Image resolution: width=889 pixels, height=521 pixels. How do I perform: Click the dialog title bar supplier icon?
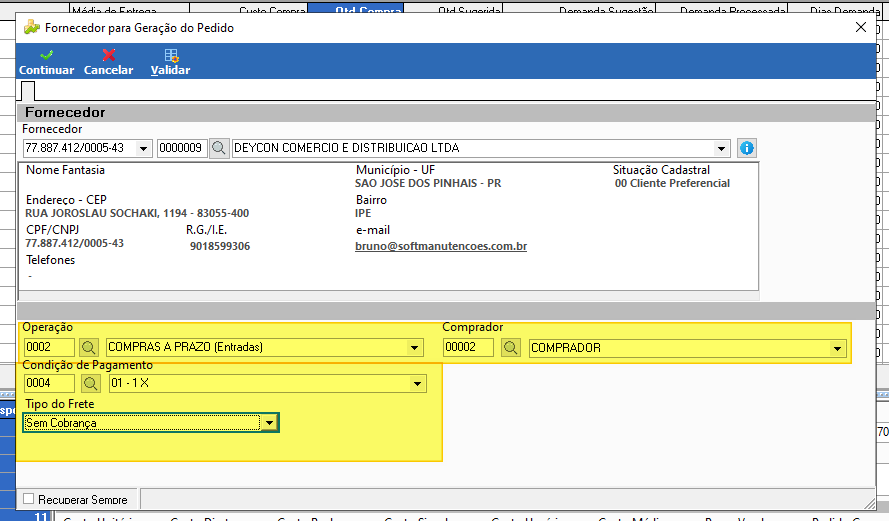click(x=32, y=27)
